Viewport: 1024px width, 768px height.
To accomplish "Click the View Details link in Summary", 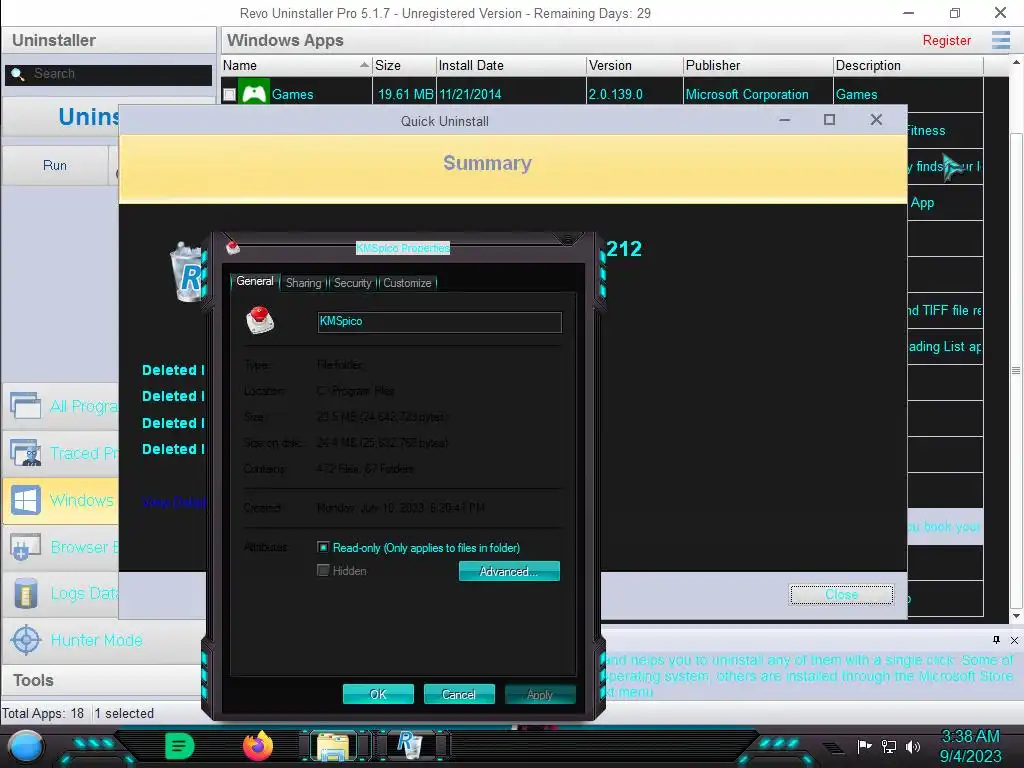I will [174, 502].
